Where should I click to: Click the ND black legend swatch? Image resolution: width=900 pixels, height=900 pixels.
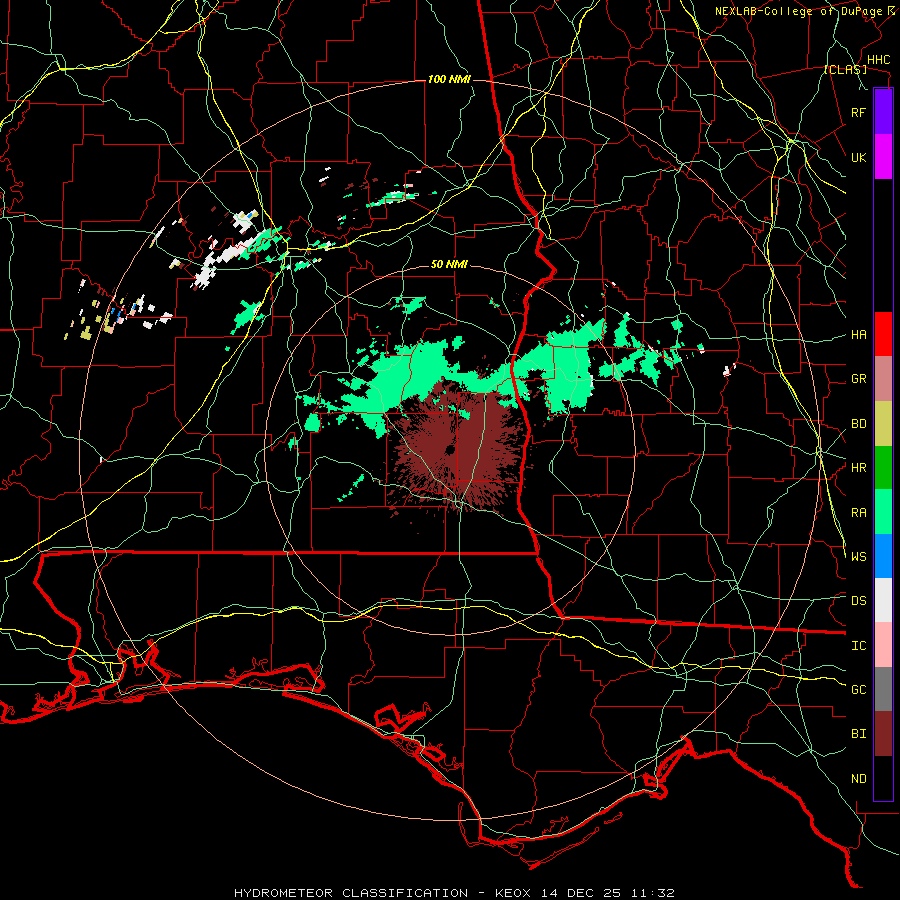click(x=883, y=778)
